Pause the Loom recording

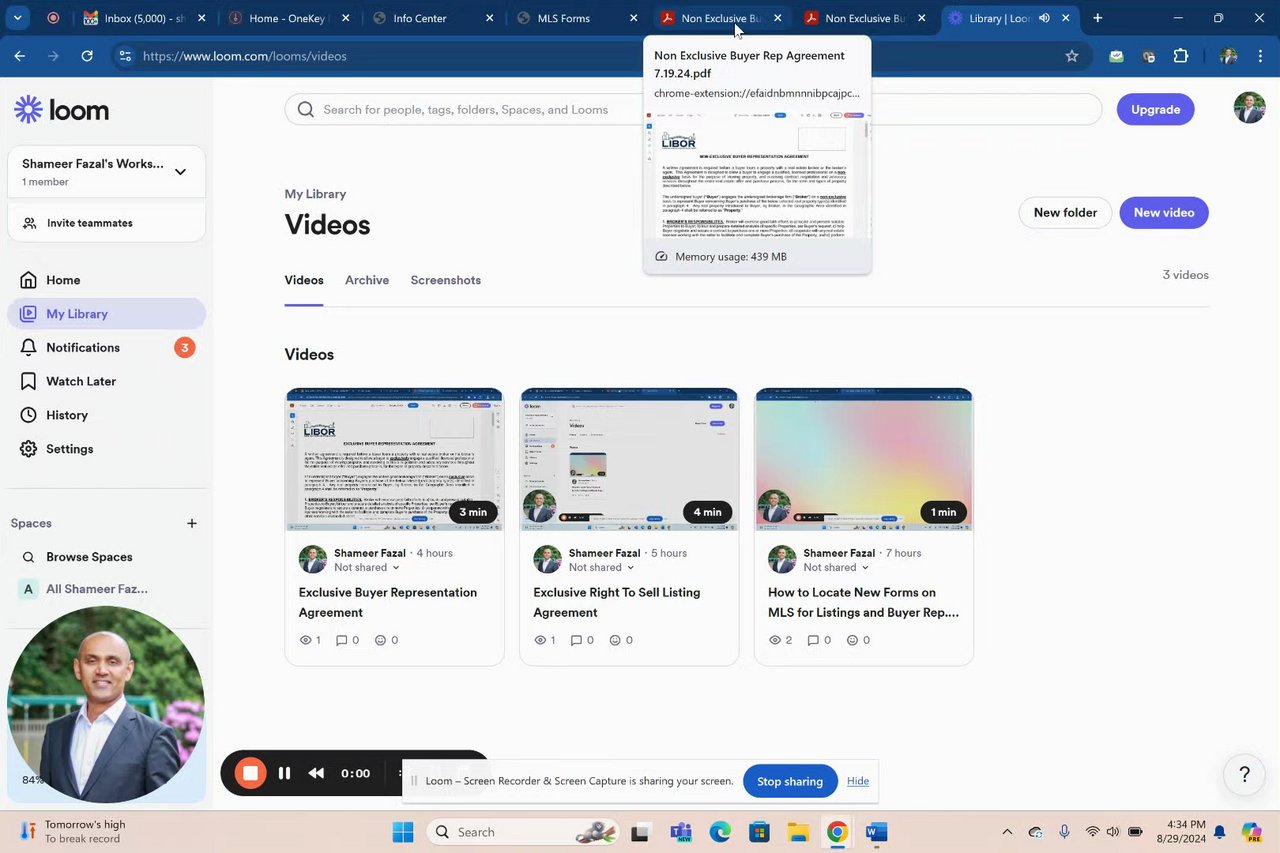point(284,773)
